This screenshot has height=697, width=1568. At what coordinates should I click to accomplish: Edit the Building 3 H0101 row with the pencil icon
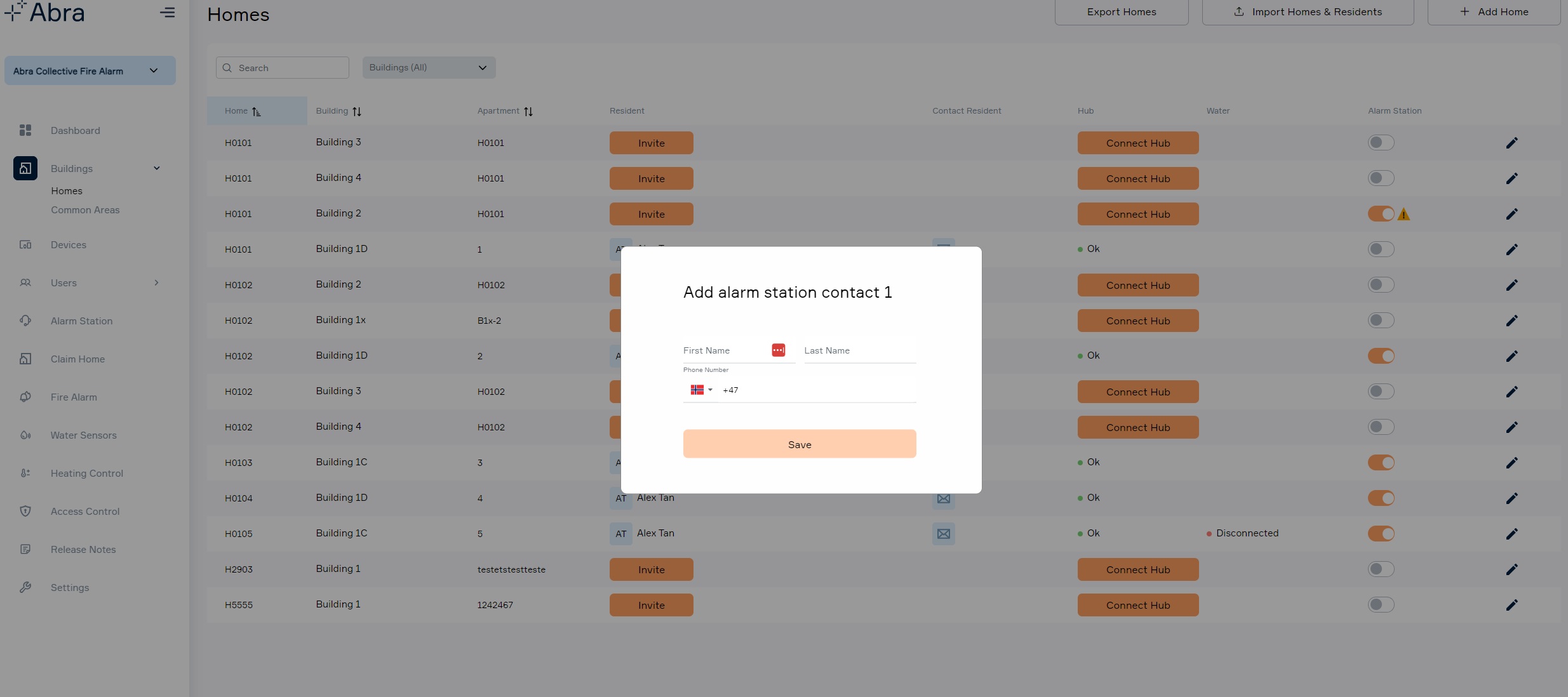click(1511, 143)
